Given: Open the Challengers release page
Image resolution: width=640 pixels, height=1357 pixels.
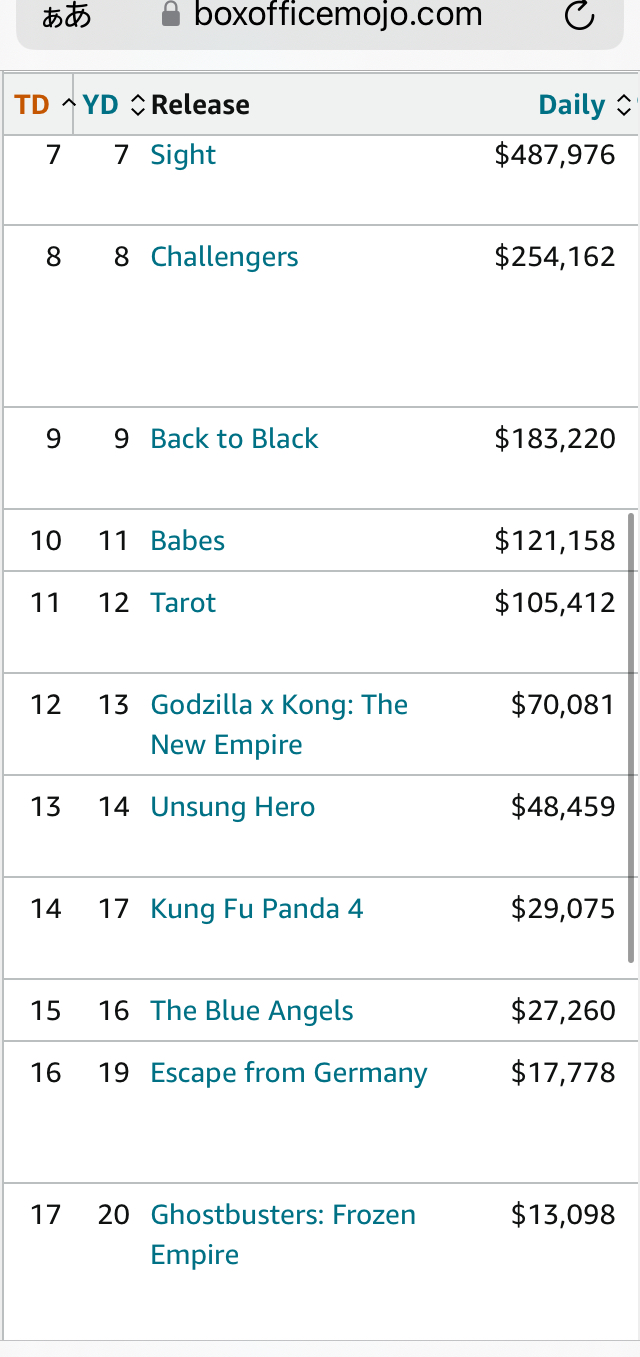Looking at the screenshot, I should click(x=224, y=257).
